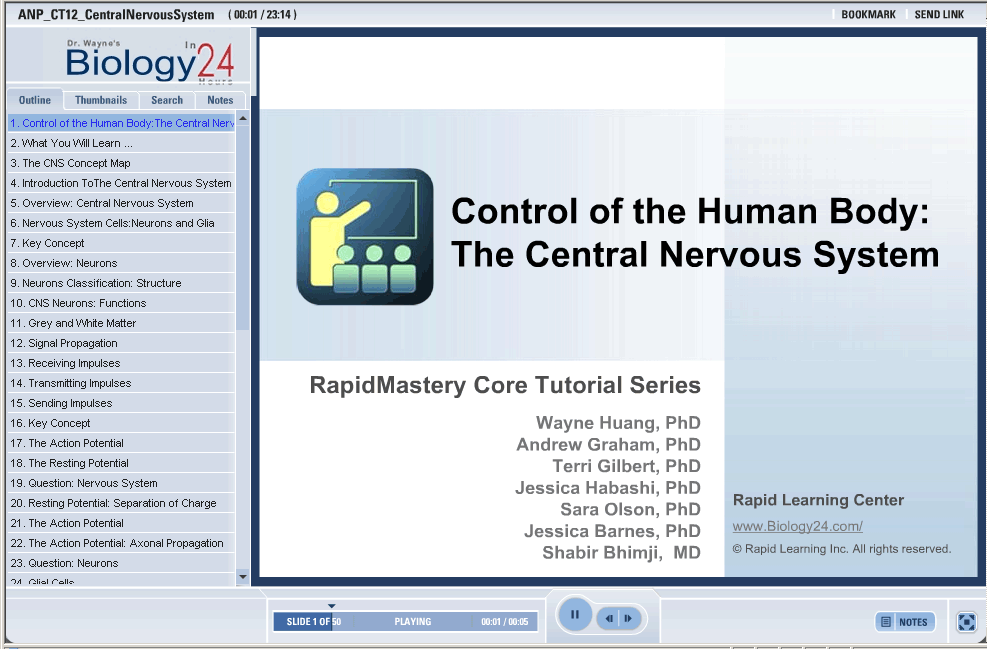Switch to the Notes tab in sidebar
The height and width of the screenshot is (649, 987).
[x=220, y=100]
